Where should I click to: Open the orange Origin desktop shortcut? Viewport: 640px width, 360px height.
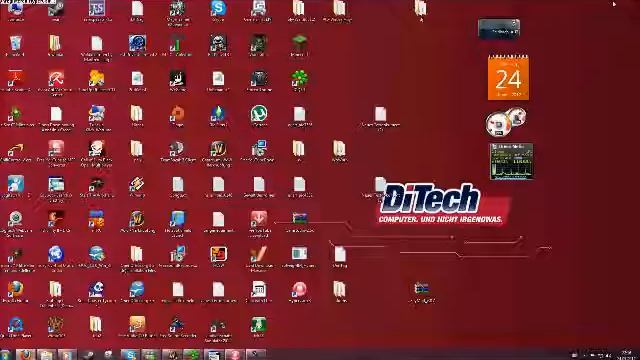click(x=178, y=114)
